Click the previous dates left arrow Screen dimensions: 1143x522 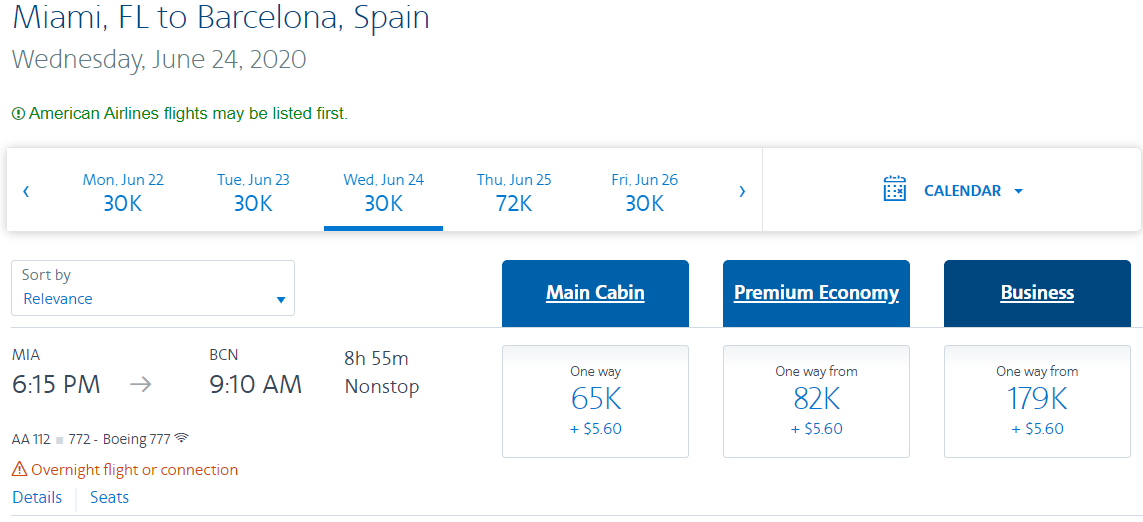point(26,191)
